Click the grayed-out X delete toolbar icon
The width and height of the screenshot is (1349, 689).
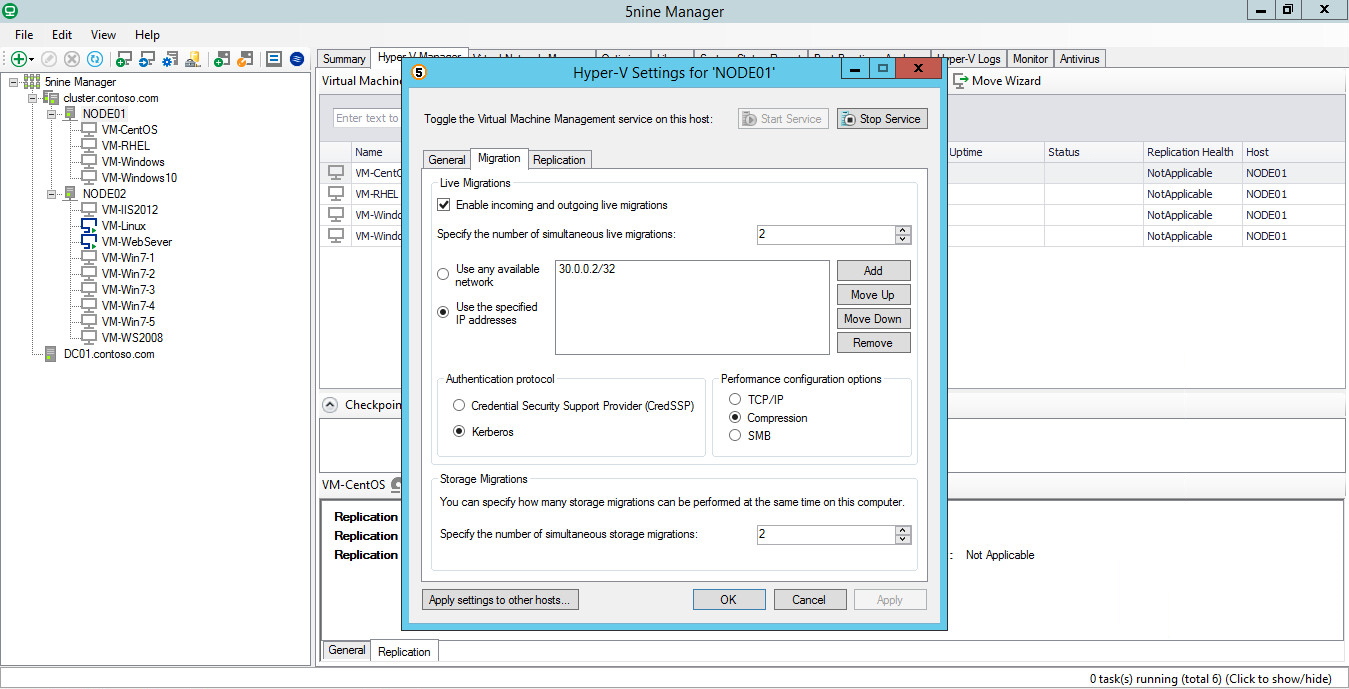(x=72, y=60)
